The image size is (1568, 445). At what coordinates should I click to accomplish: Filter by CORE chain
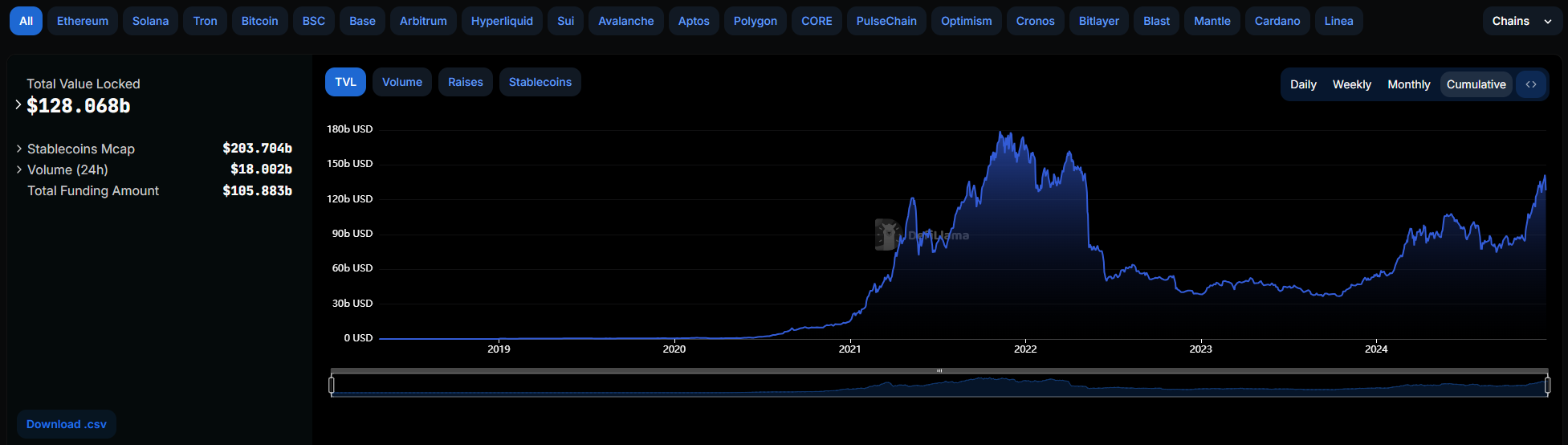(817, 21)
